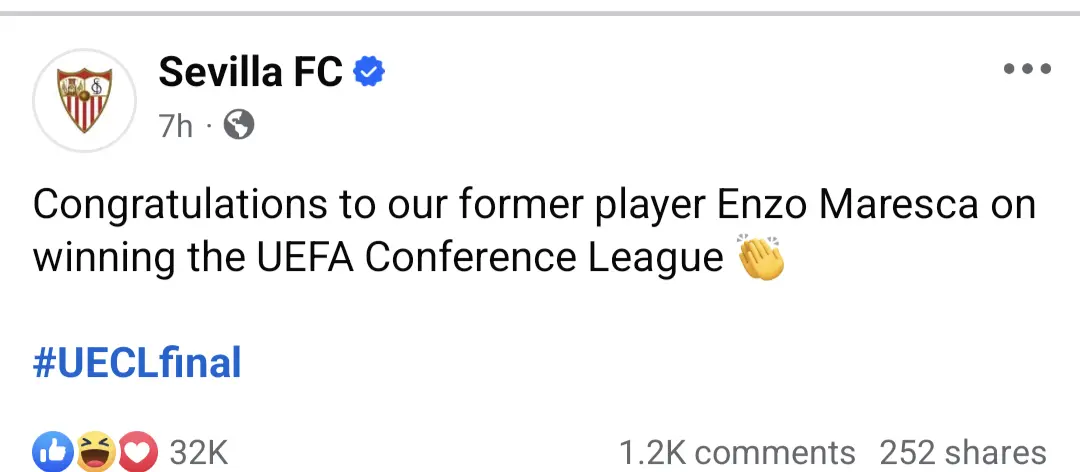
Task: Click the laughing Haha reaction icon
Action: click(96, 452)
